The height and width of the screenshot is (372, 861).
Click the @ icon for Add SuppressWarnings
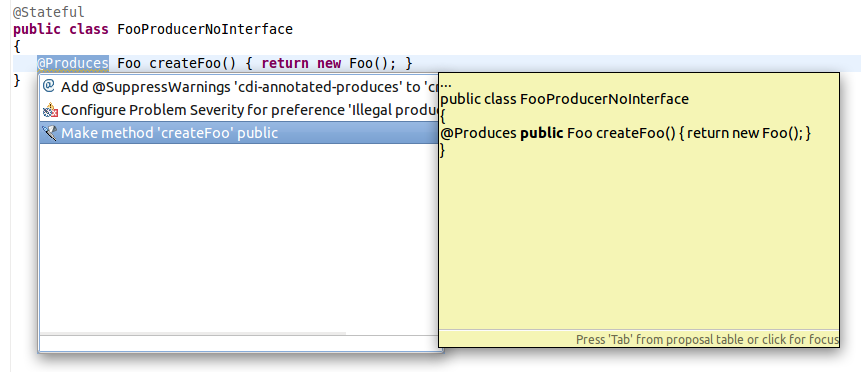pyautogui.click(x=49, y=86)
